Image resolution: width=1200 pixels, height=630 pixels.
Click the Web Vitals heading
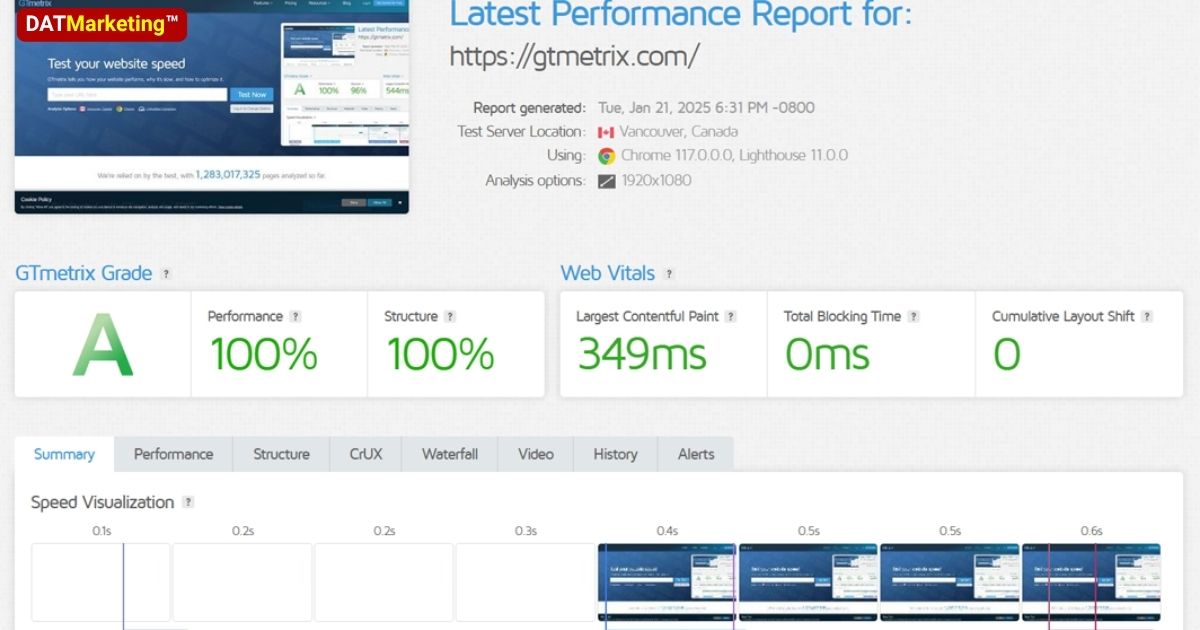tap(608, 274)
